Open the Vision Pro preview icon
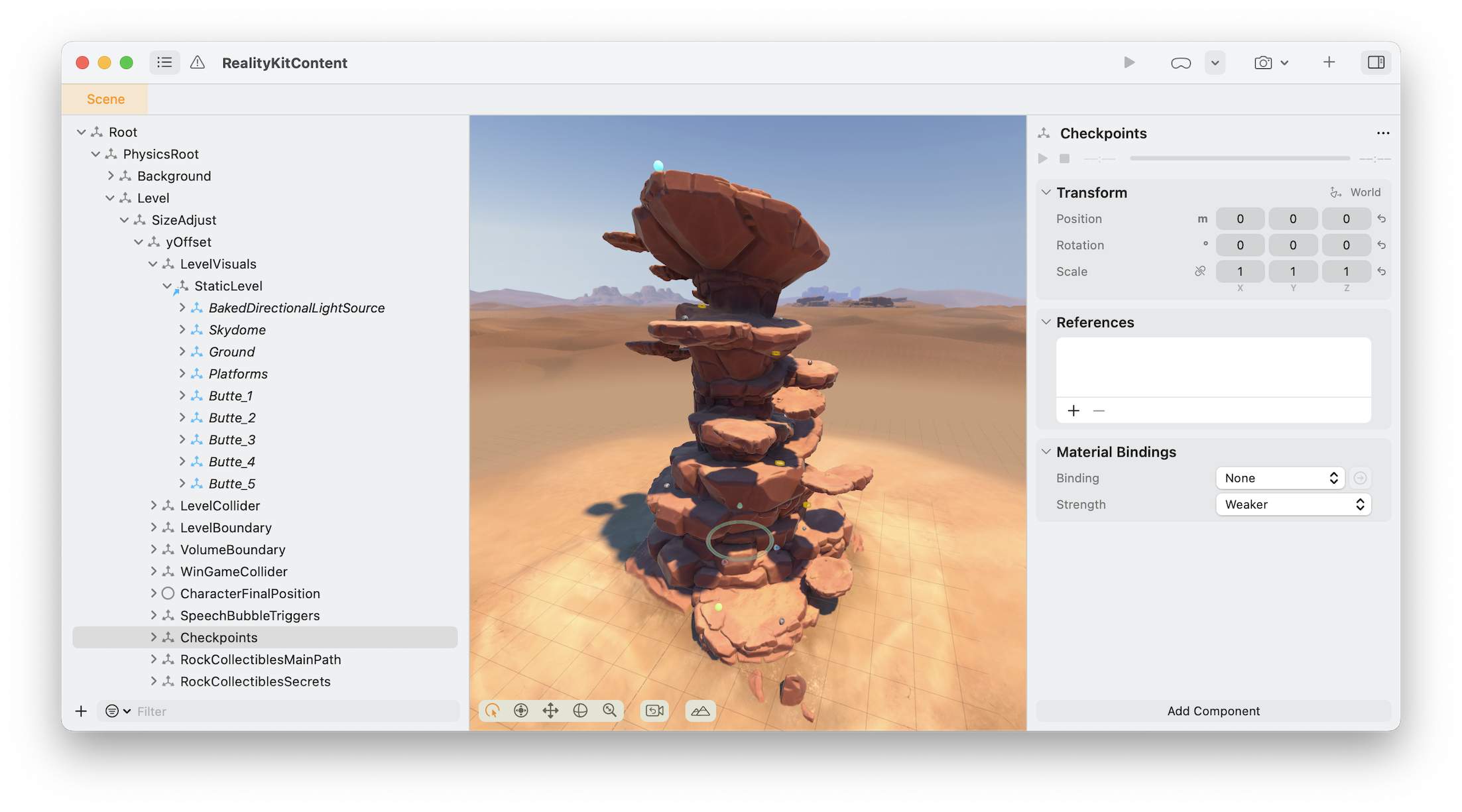1462x812 pixels. [1180, 62]
